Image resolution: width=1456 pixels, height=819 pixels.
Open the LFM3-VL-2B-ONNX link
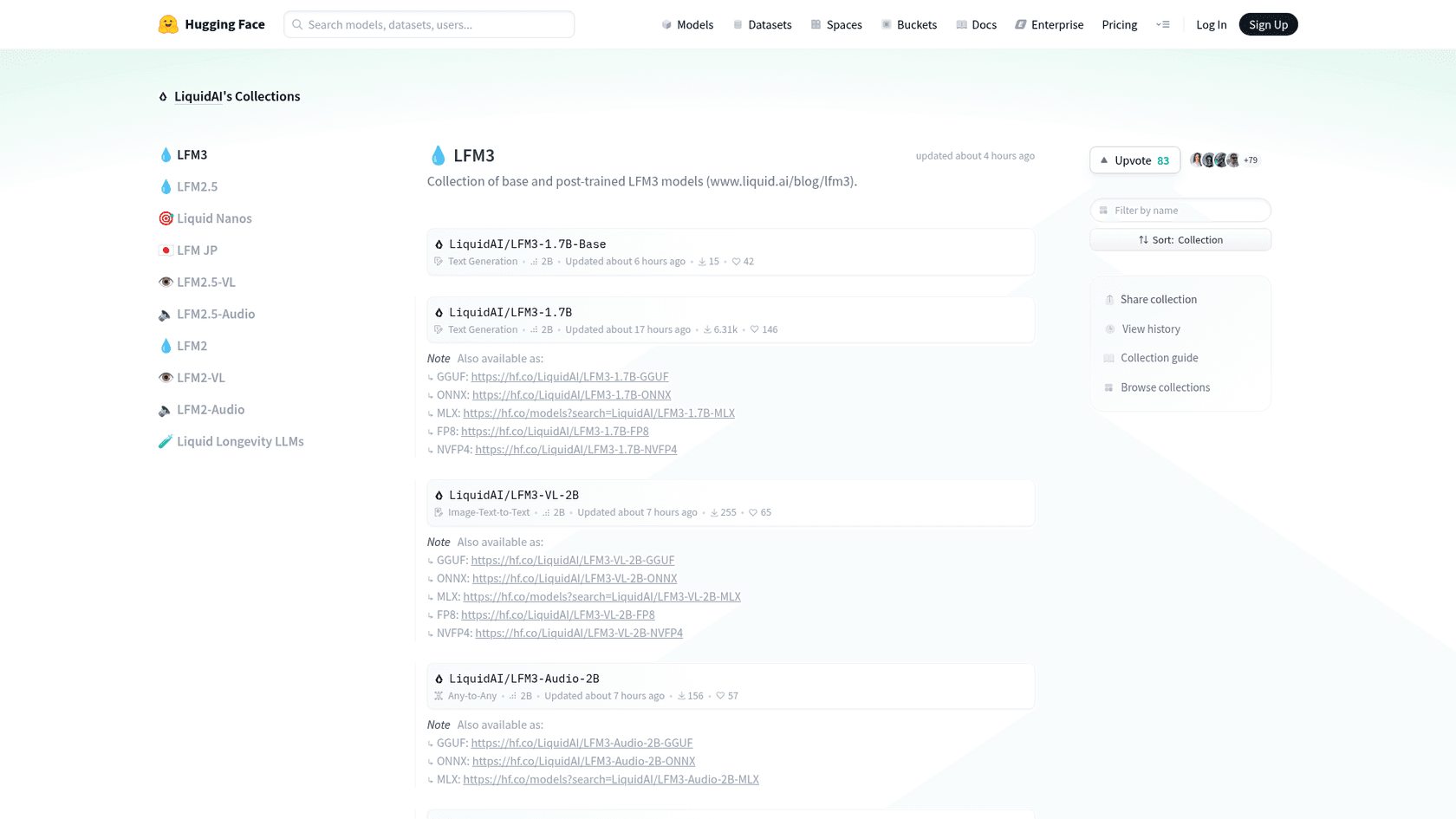click(x=575, y=579)
